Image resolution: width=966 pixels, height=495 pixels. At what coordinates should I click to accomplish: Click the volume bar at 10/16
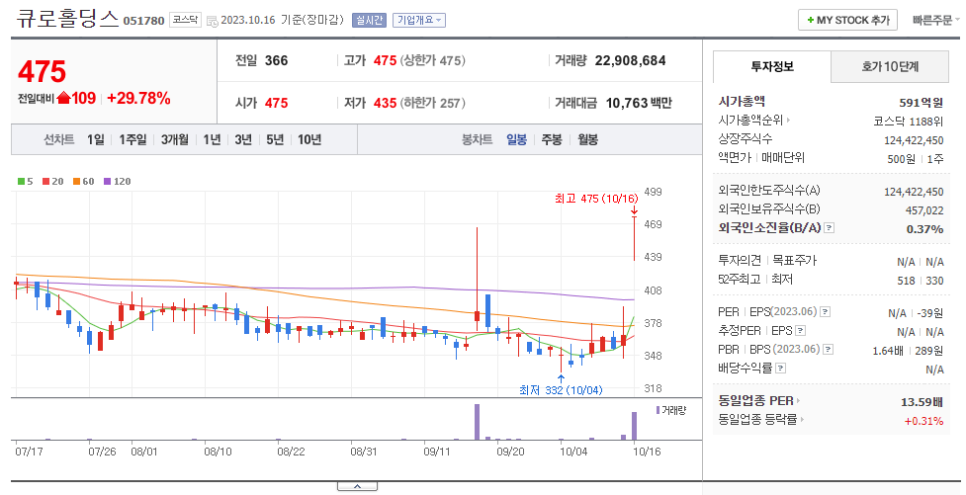(634, 425)
